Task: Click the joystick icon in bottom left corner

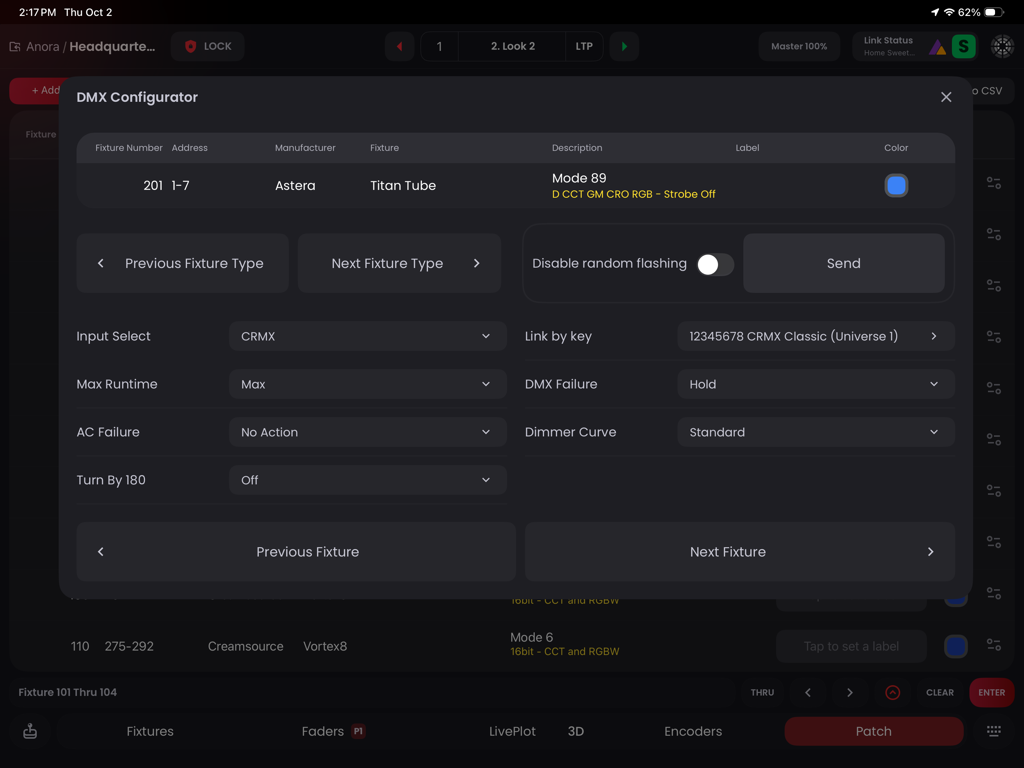Action: pos(29,731)
